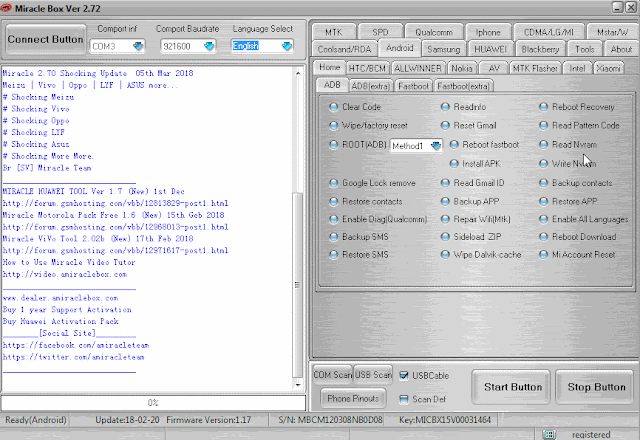This screenshot has width=640, height=440.
Task: Choose the Google Lock remove option
Action: 333,183
